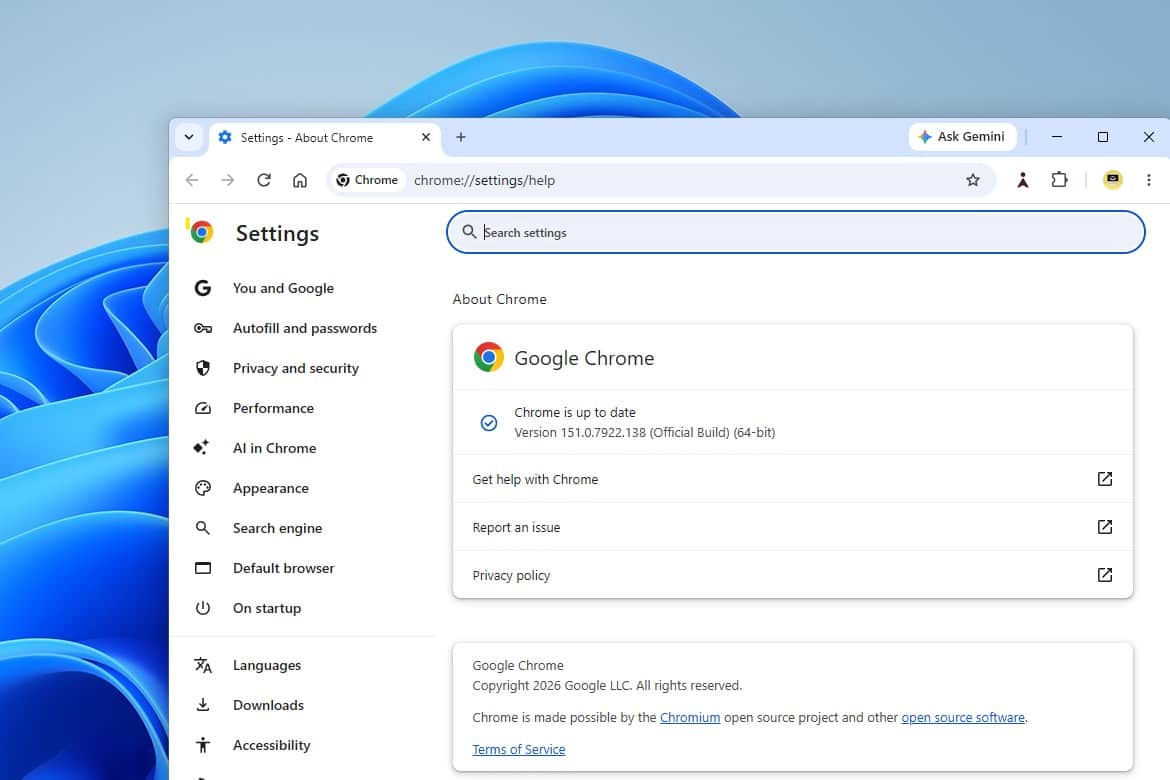
Task: Click external-link icon for Privacy policy
Action: click(x=1105, y=575)
